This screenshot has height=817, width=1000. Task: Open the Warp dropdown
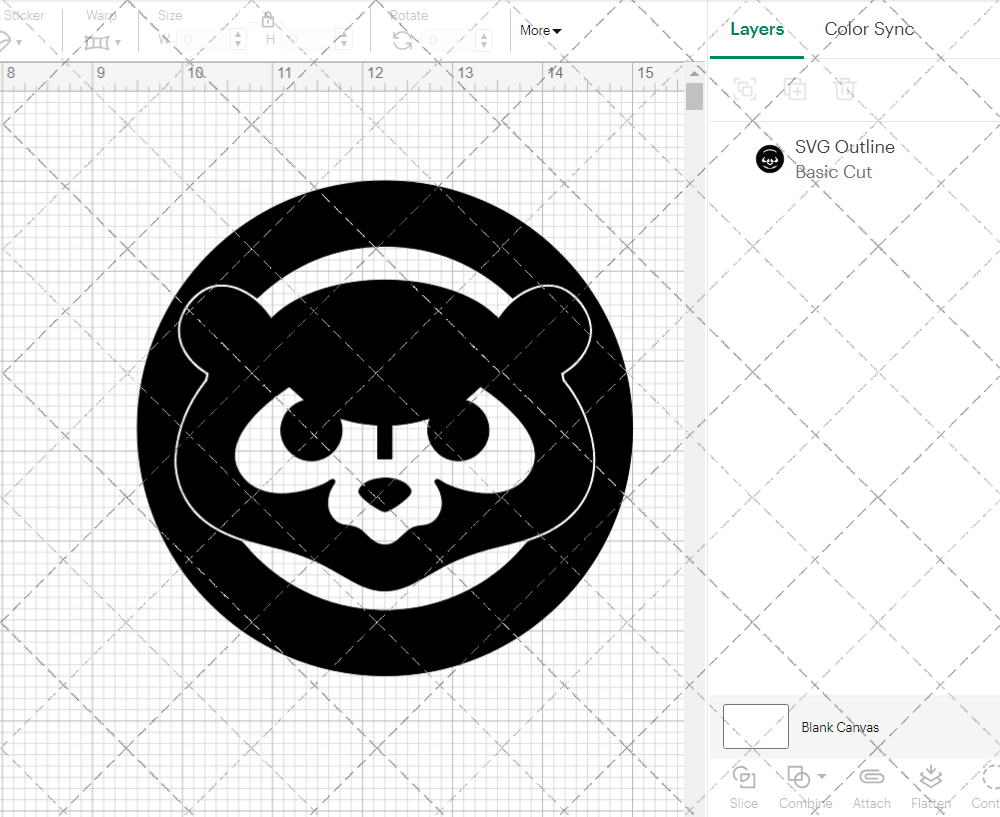pyautogui.click(x=112, y=40)
